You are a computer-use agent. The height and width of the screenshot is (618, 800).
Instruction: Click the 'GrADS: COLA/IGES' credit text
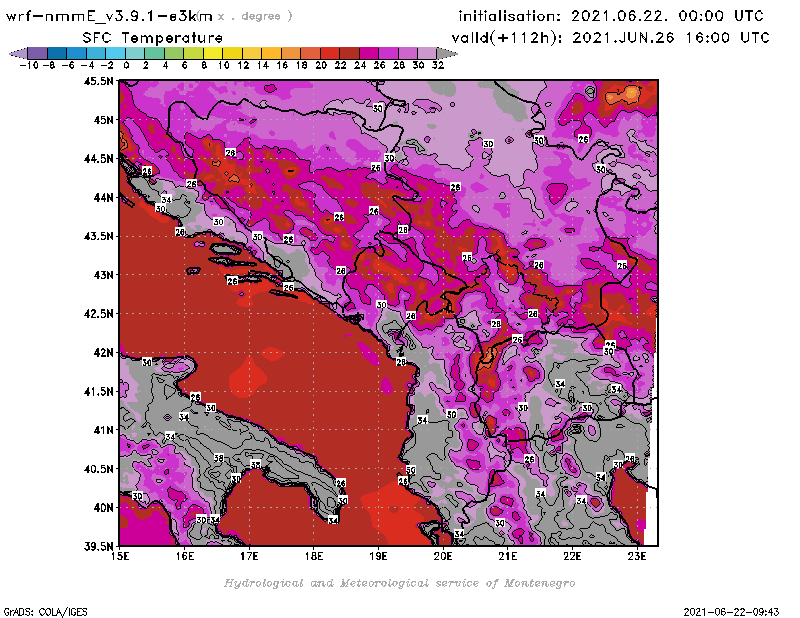click(x=45, y=612)
